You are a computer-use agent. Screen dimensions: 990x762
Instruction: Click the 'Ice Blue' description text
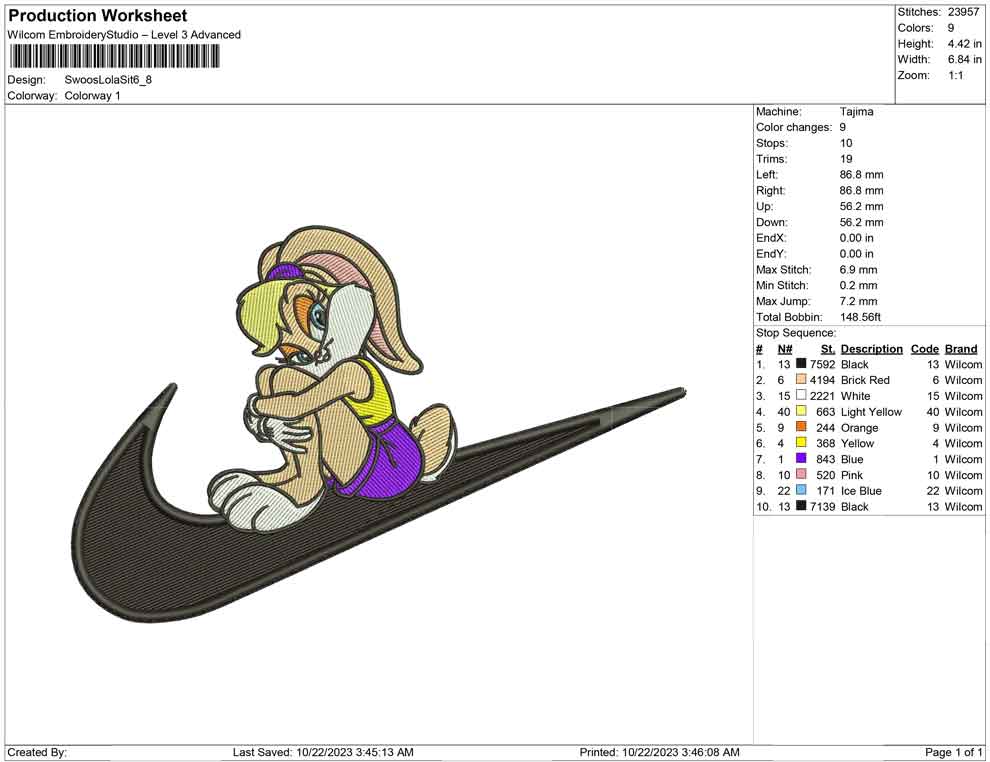(x=861, y=491)
